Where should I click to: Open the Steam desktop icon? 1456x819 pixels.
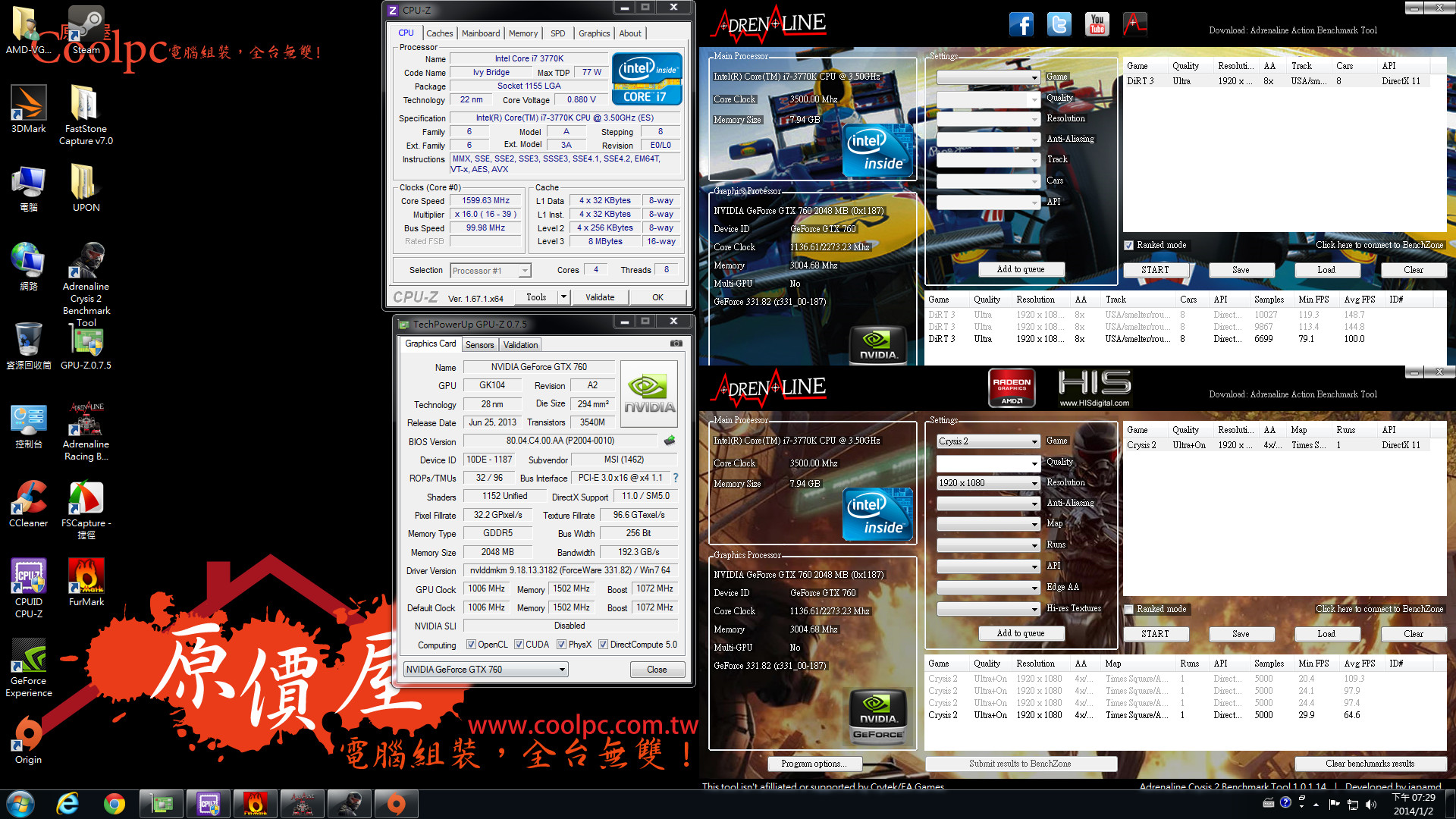tap(86, 30)
